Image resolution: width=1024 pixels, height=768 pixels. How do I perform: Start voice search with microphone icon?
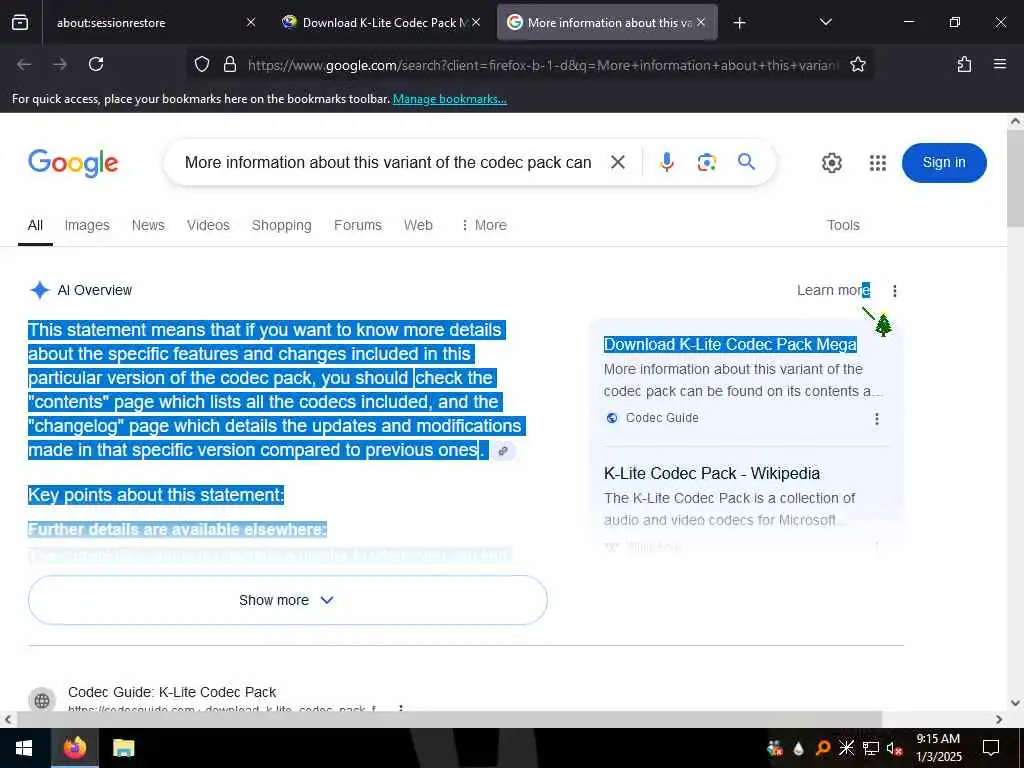[666, 162]
